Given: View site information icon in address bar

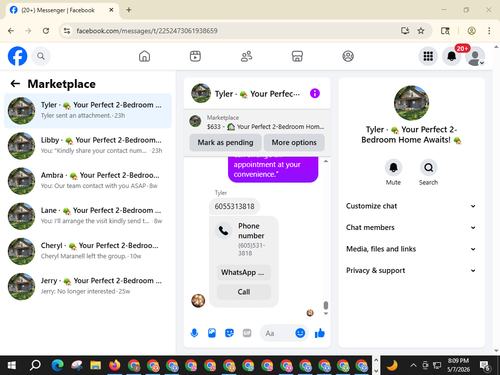Looking at the screenshot, I should pyautogui.click(x=67, y=31).
